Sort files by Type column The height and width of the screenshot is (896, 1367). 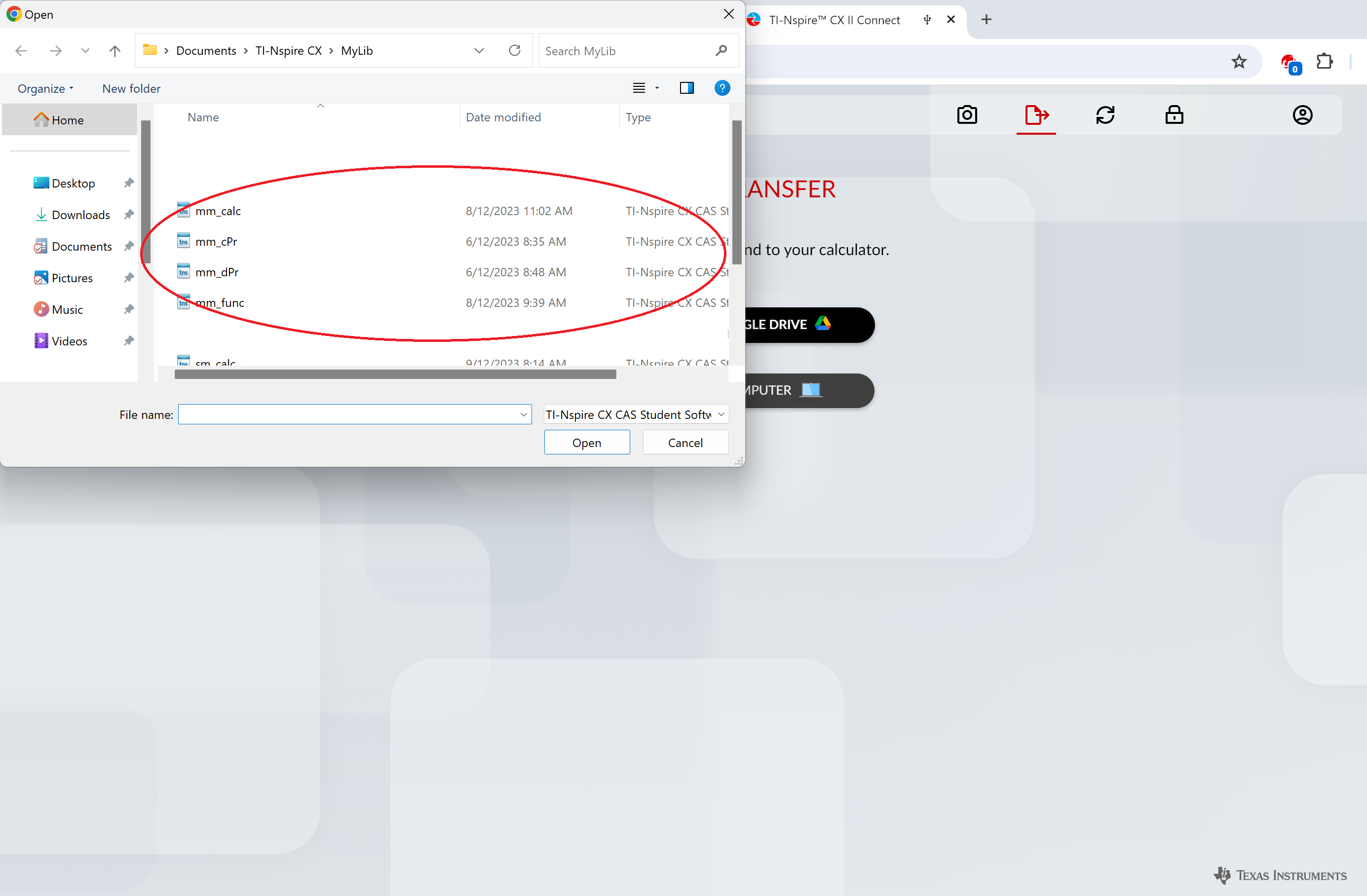click(638, 117)
